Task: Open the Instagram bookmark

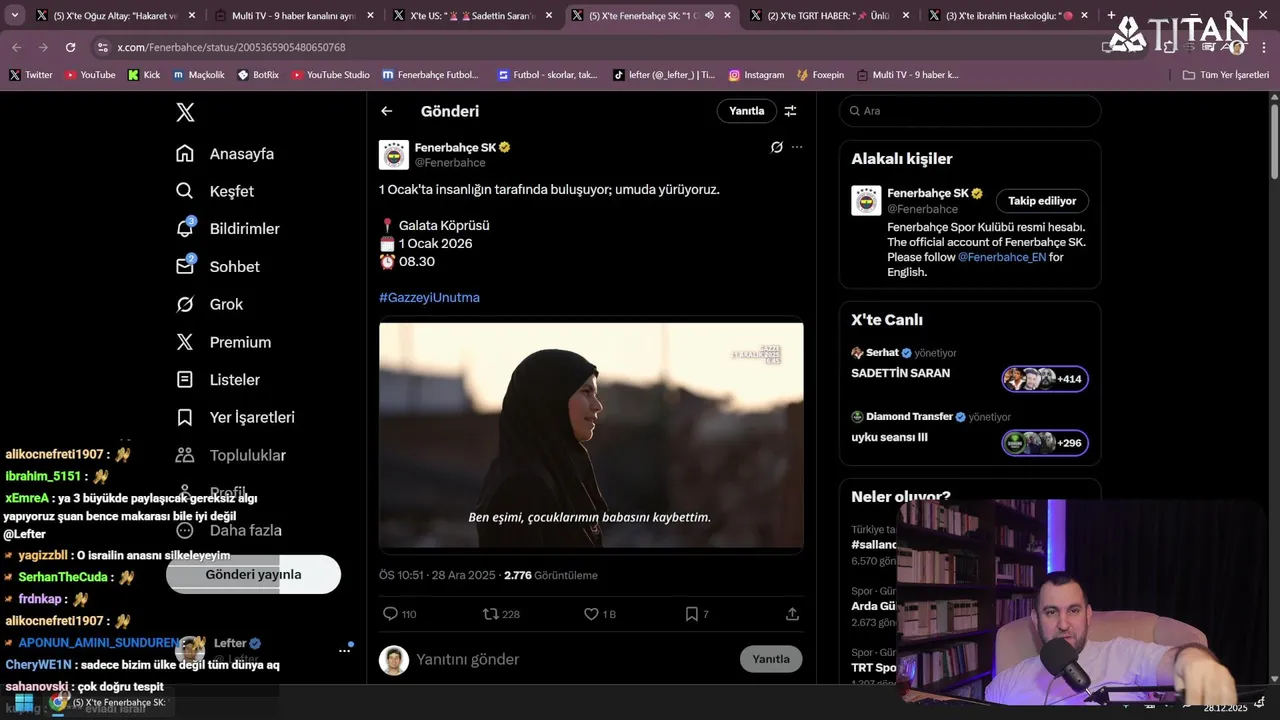Action: (756, 75)
